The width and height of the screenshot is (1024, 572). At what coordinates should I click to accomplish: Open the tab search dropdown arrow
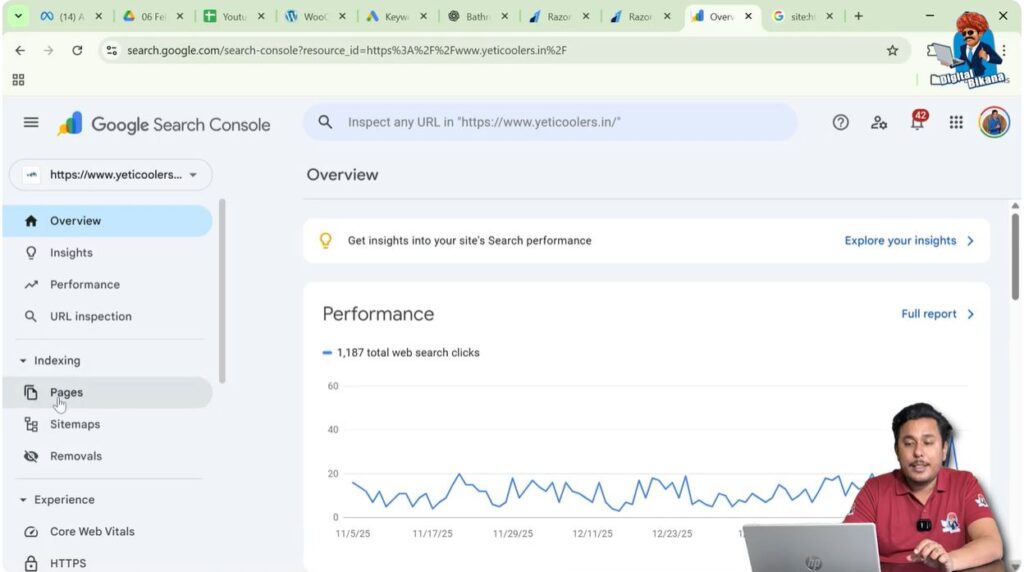tap(18, 16)
